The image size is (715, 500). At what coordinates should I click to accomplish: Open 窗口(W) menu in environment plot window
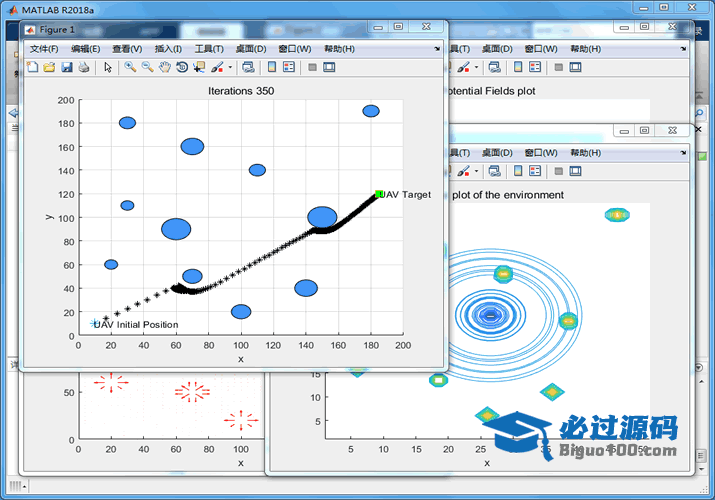541,153
